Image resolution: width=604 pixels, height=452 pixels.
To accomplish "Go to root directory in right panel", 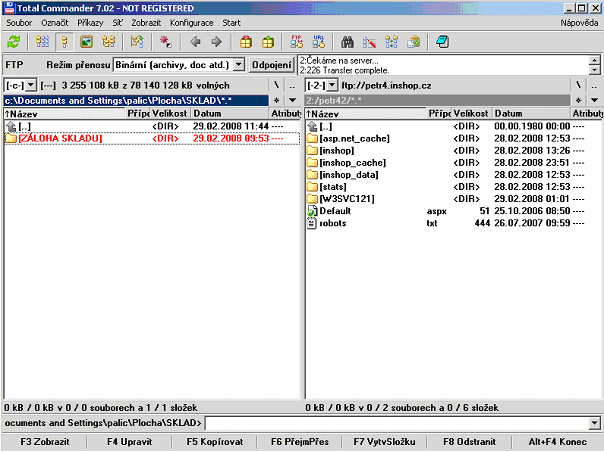I will [x=578, y=85].
